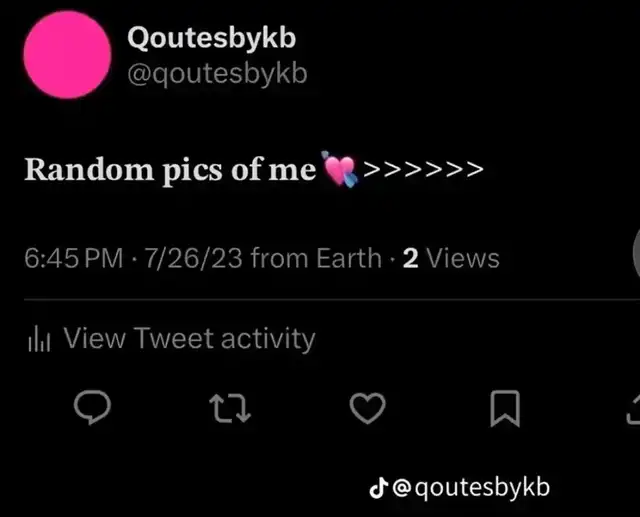This screenshot has height=517, width=640.
Task: Like the tweet with the heart icon
Action: [367, 408]
